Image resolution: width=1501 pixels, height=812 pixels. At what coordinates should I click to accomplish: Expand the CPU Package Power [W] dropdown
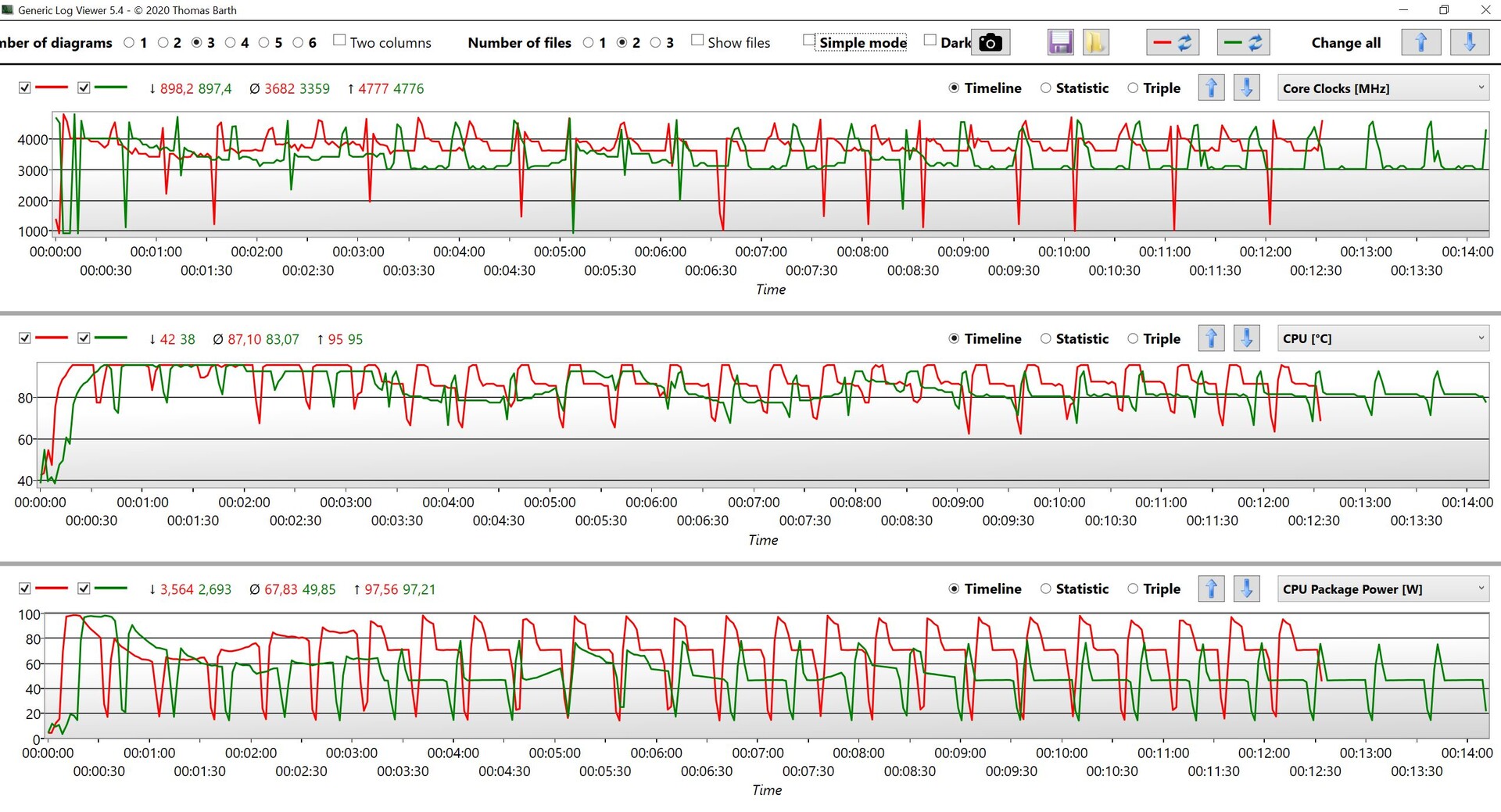[x=1383, y=588]
